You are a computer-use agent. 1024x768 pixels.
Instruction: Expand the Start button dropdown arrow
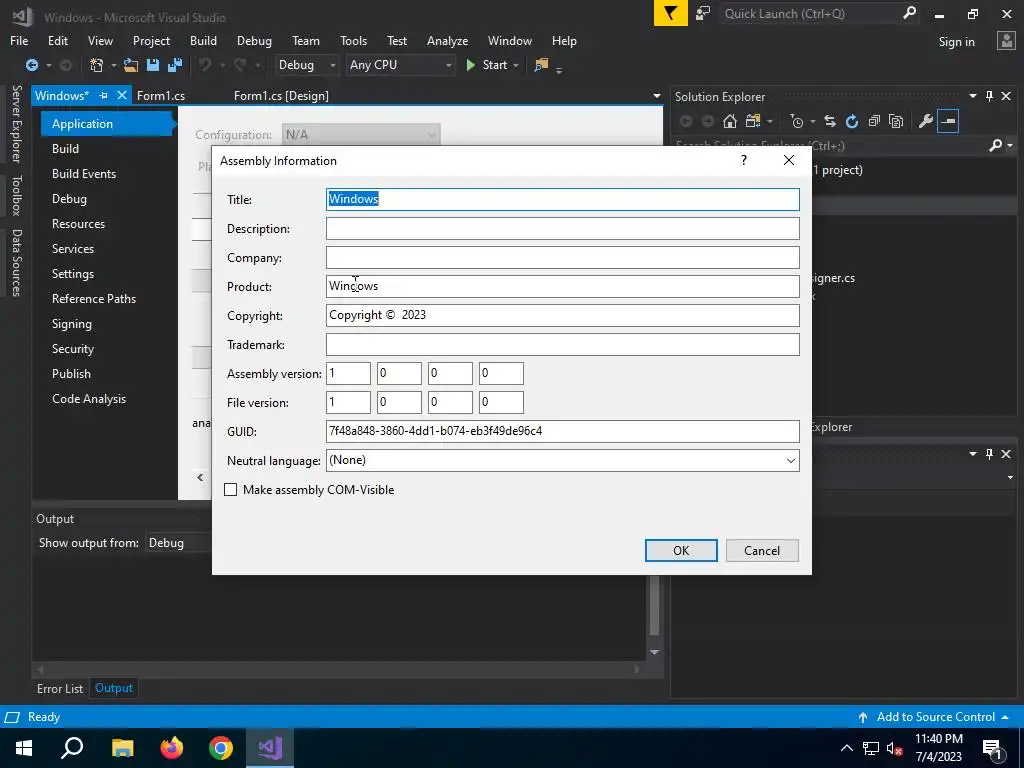[516, 65]
